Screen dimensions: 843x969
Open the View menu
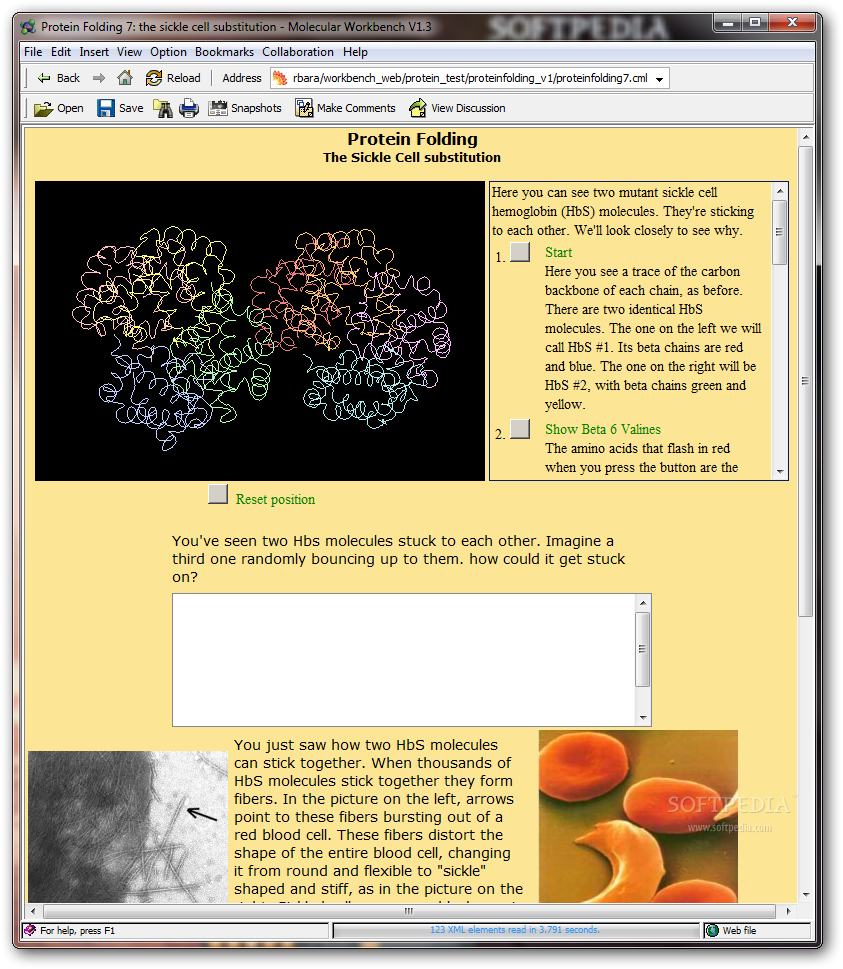click(129, 52)
